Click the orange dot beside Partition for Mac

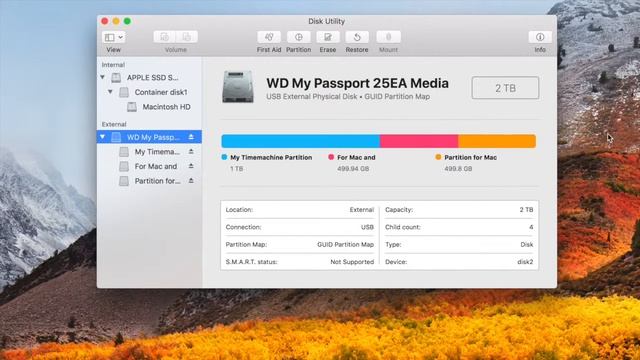click(x=438, y=157)
